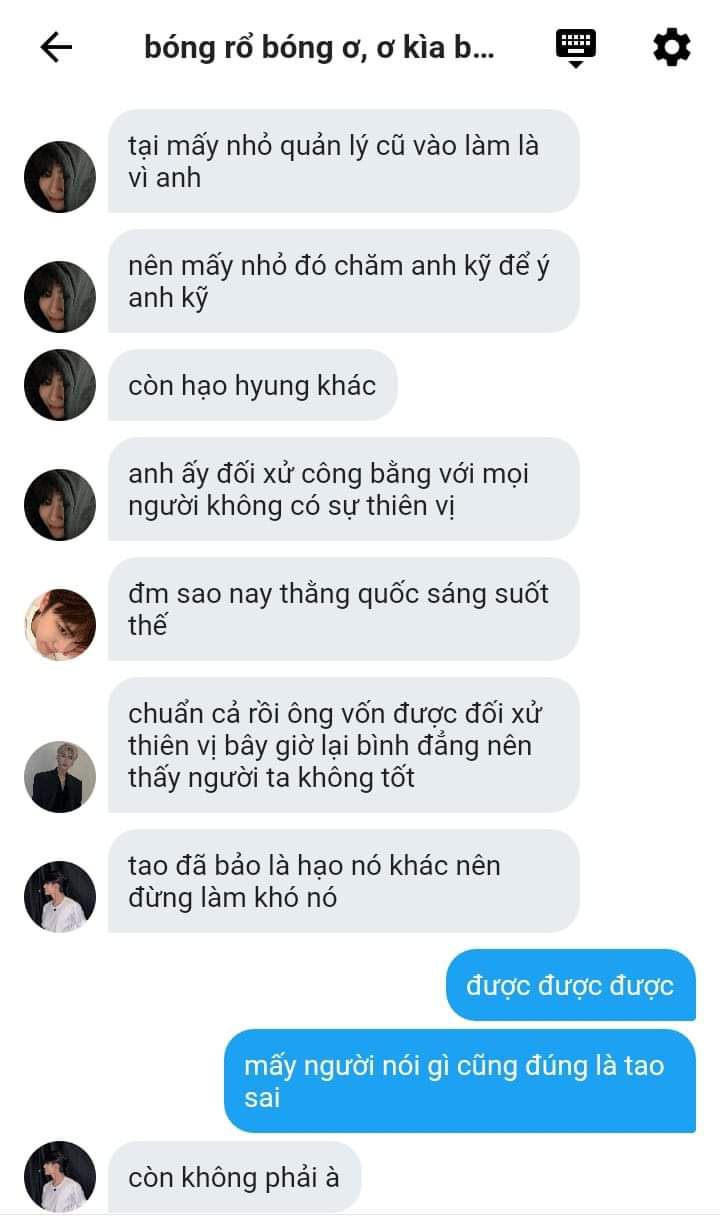Toggle the keyboard icon in header
Screen dimensions: 720x1216
pos(576,48)
